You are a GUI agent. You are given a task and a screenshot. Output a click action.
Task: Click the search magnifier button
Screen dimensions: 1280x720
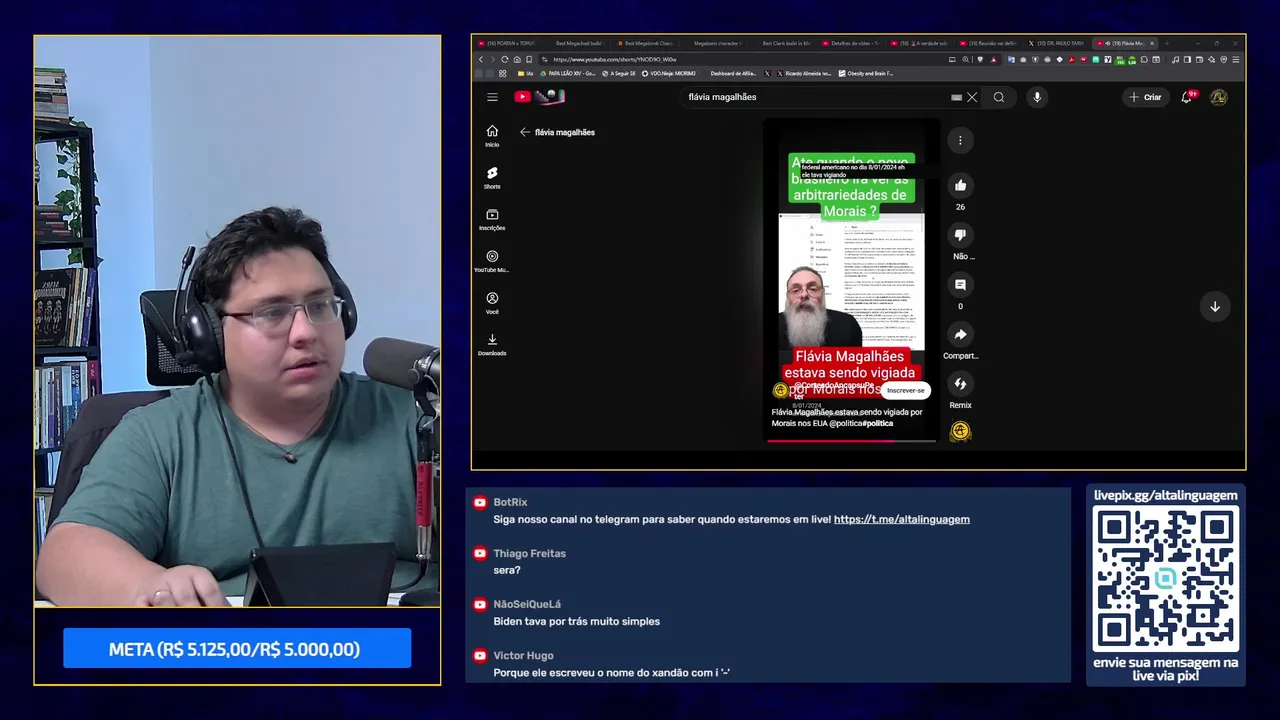pos(999,97)
